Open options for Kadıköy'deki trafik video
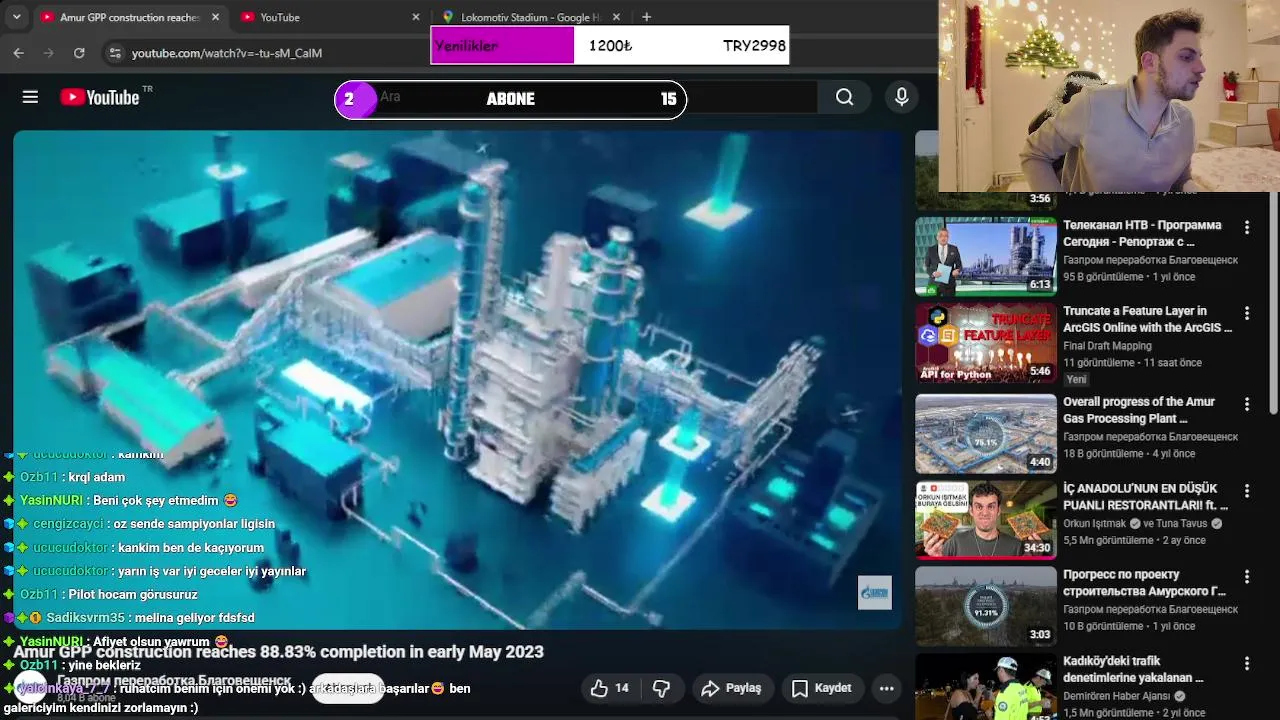This screenshot has width=1280, height=720. (x=1246, y=664)
